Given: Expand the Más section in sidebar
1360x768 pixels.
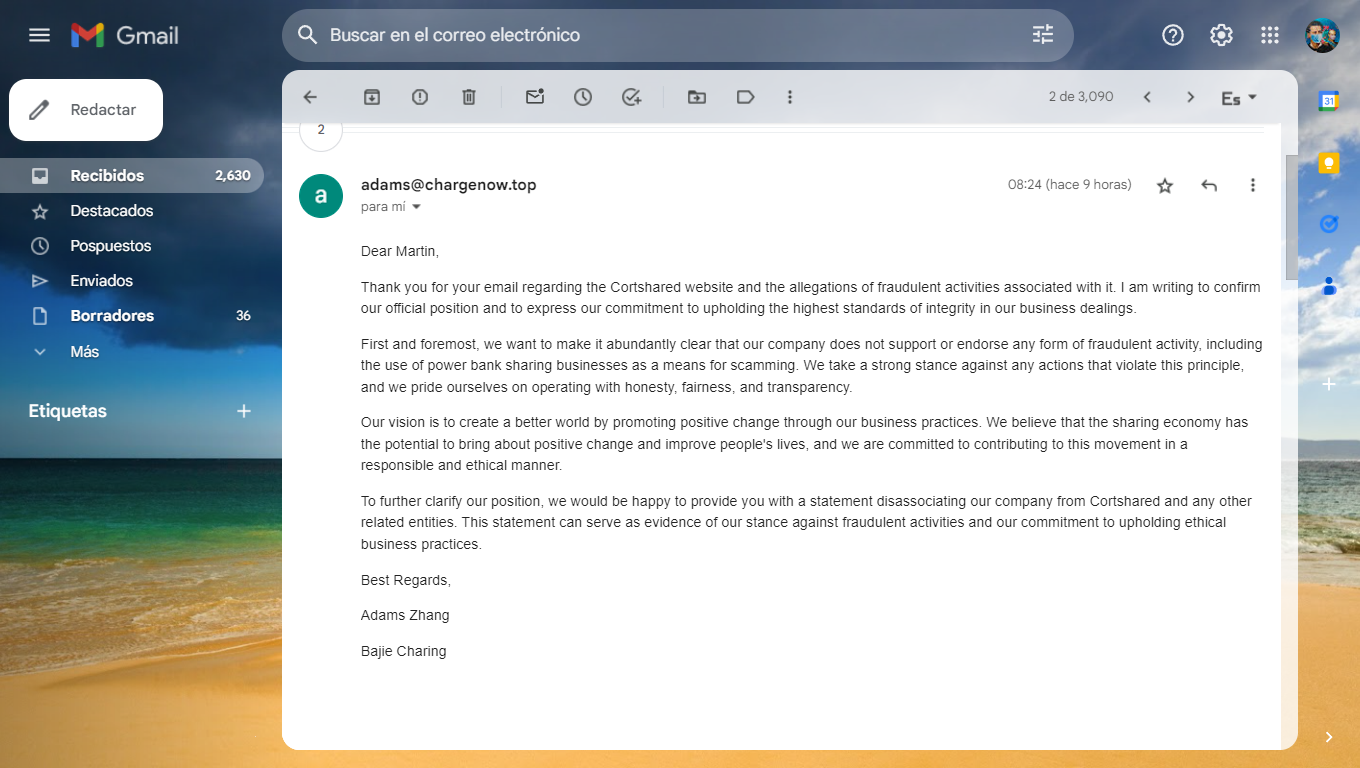Looking at the screenshot, I should point(84,351).
